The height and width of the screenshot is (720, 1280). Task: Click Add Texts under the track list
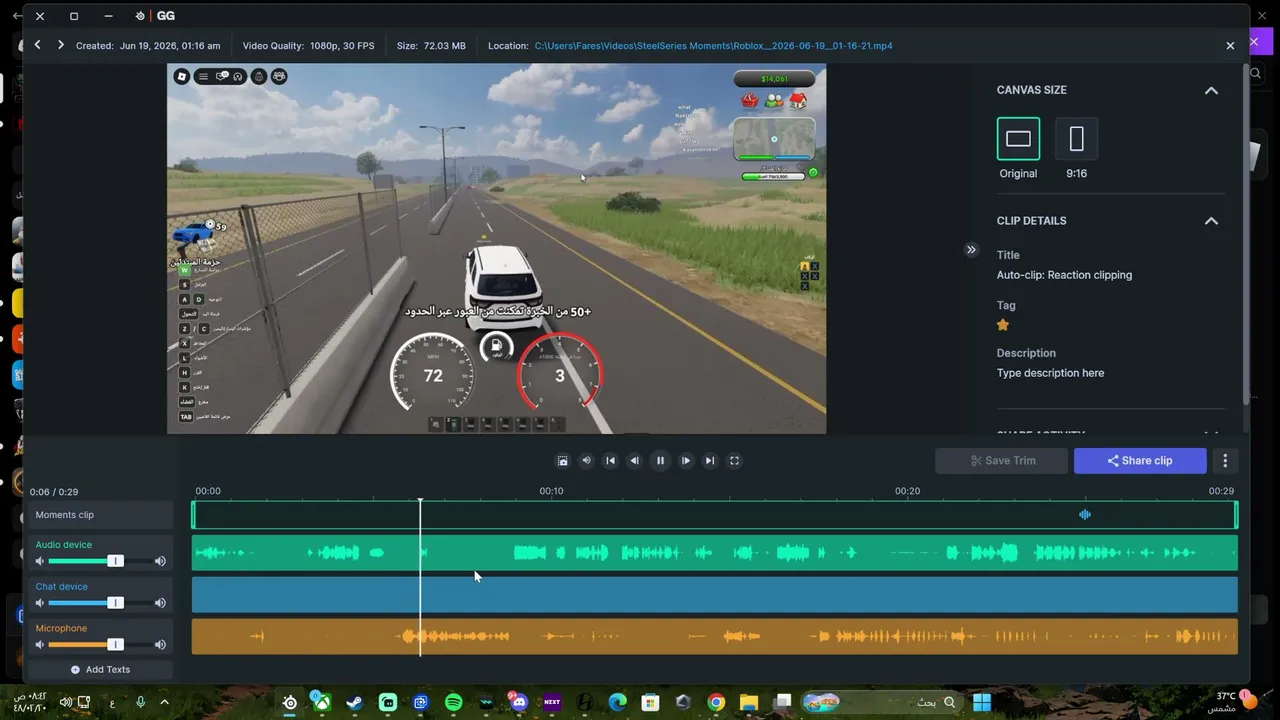tap(100, 670)
